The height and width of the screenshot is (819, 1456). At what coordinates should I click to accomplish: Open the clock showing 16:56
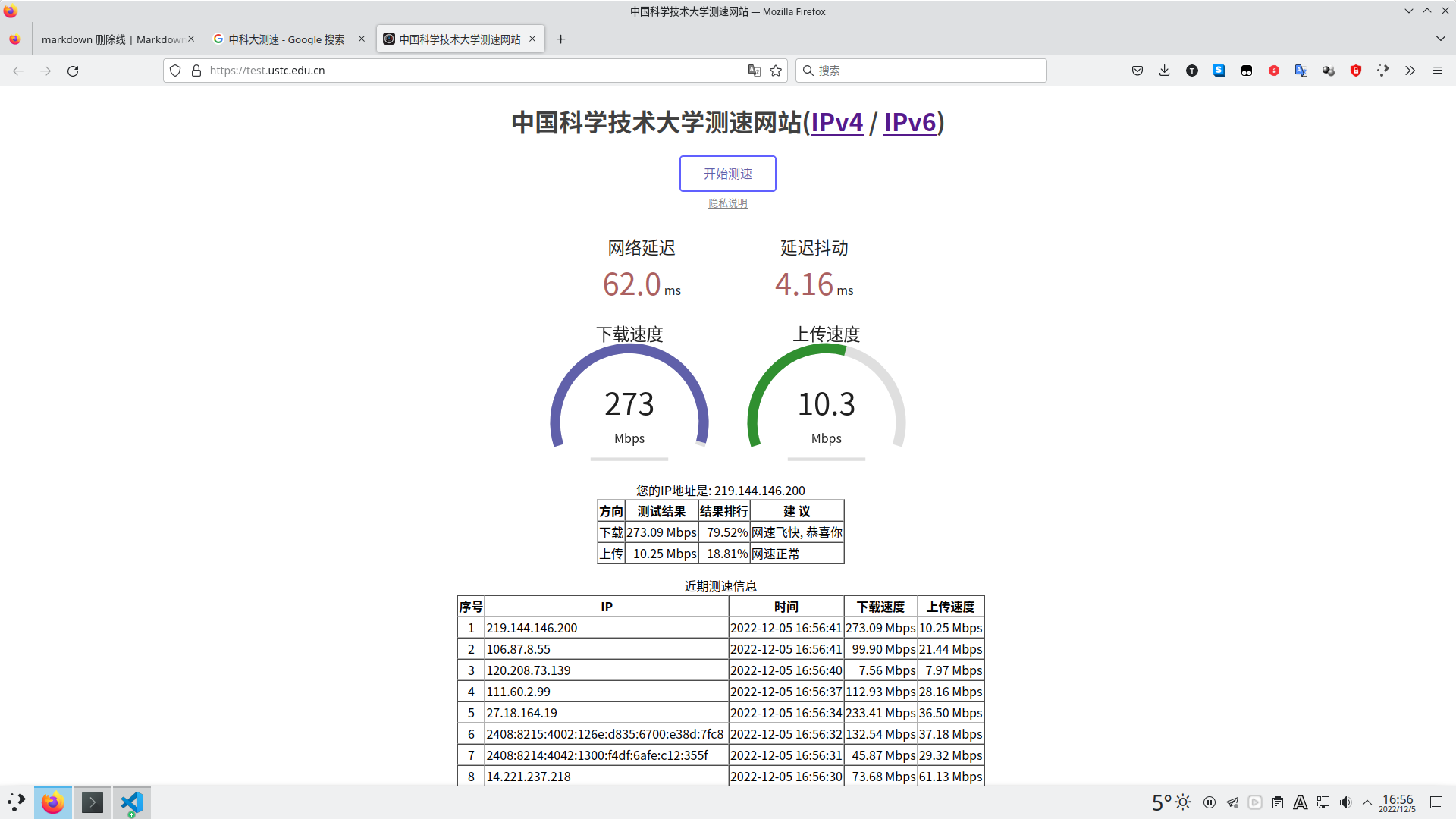click(1398, 803)
